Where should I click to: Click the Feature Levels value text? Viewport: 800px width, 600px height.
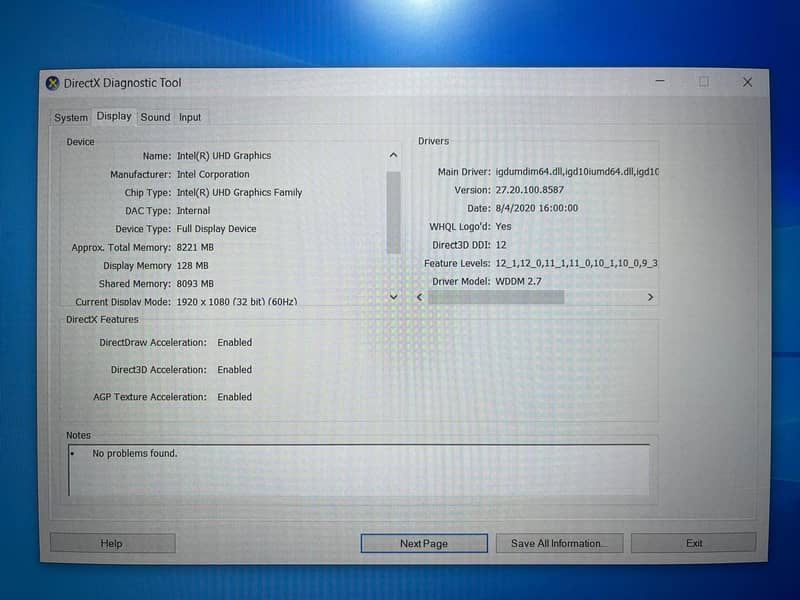point(577,263)
